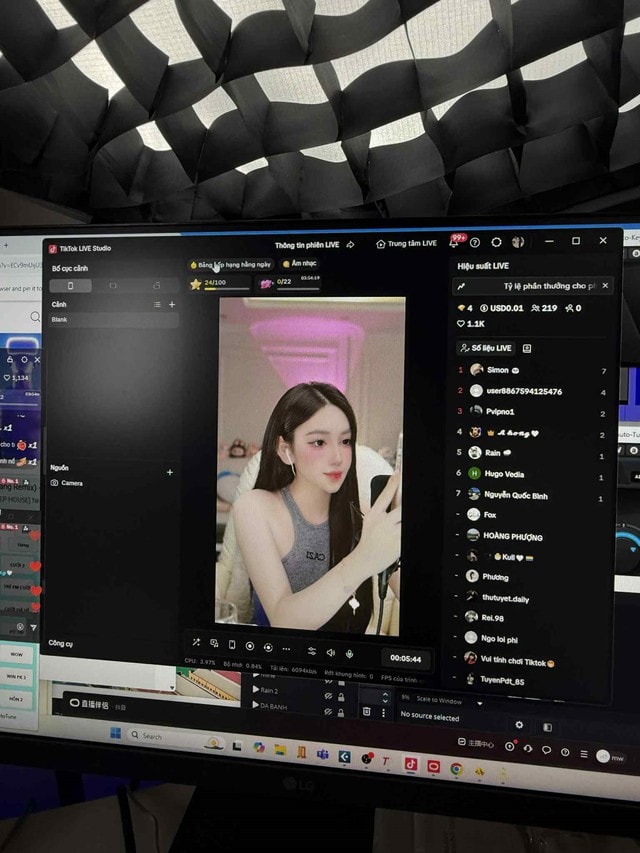
Task: Select viewer Rain ranked 5
Action: (531, 453)
